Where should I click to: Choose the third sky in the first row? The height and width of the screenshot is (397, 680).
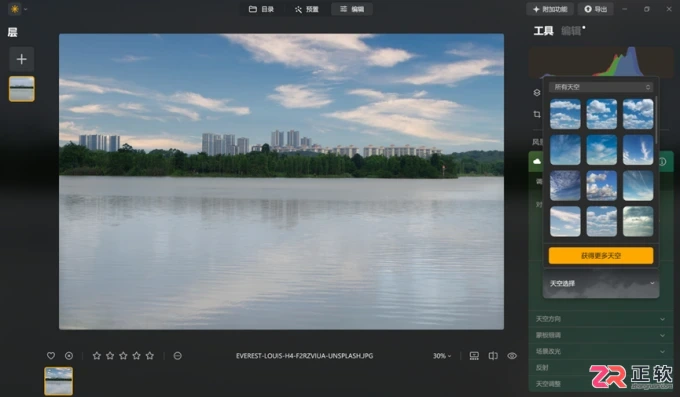tap(638, 114)
